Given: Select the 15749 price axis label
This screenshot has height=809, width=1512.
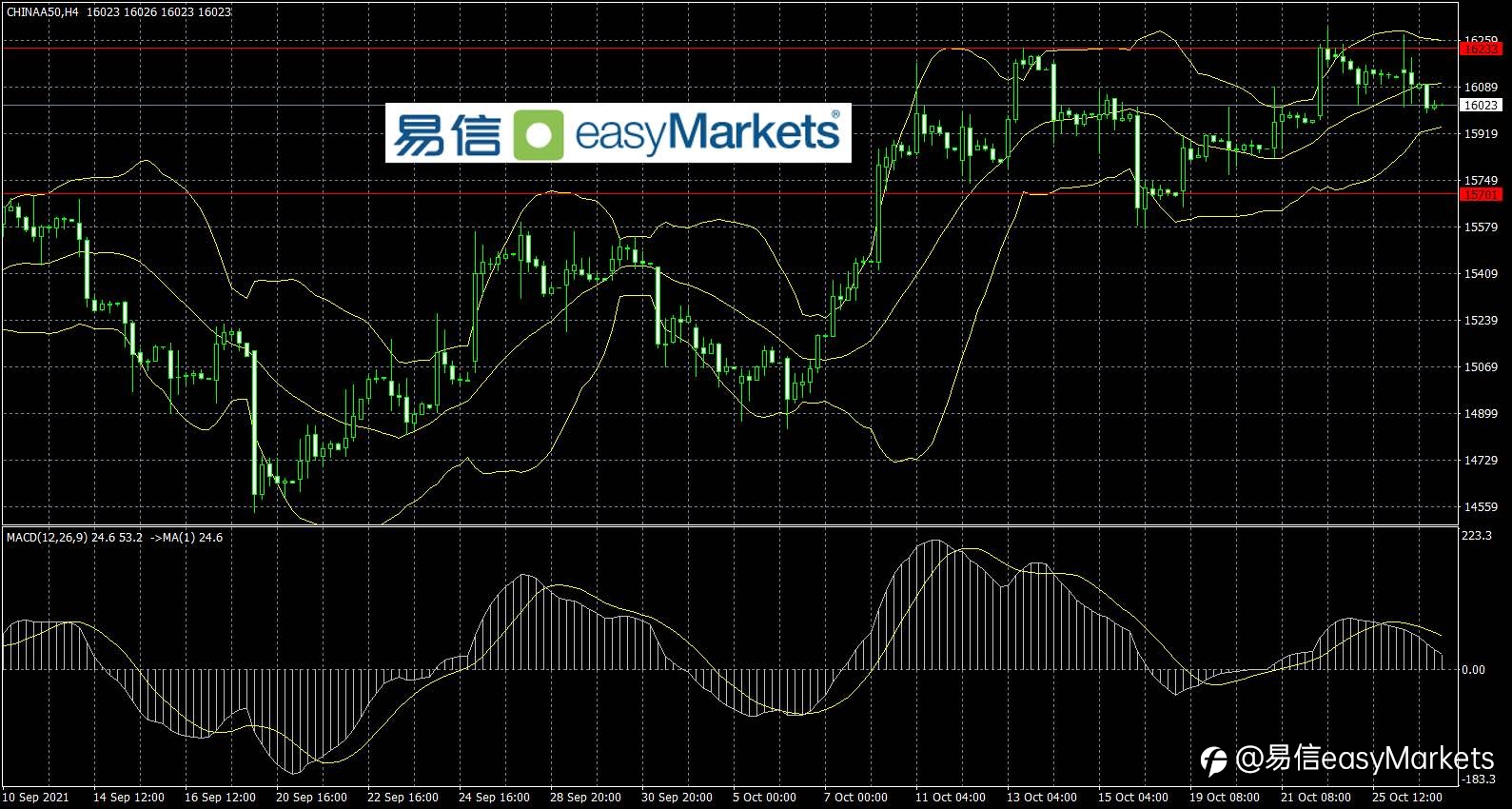Looking at the screenshot, I should tap(1481, 181).
